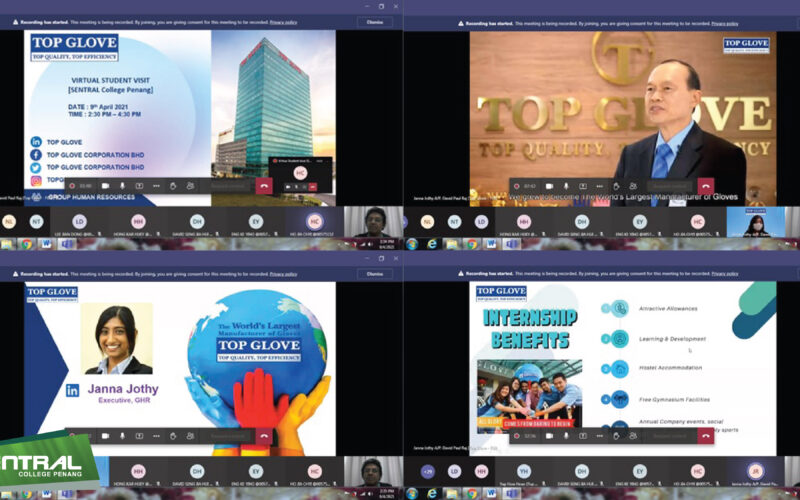This screenshot has height=500, width=800.
Task: Open more actions in Janna Jothy slide window
Action: pyautogui.click(x=156, y=436)
